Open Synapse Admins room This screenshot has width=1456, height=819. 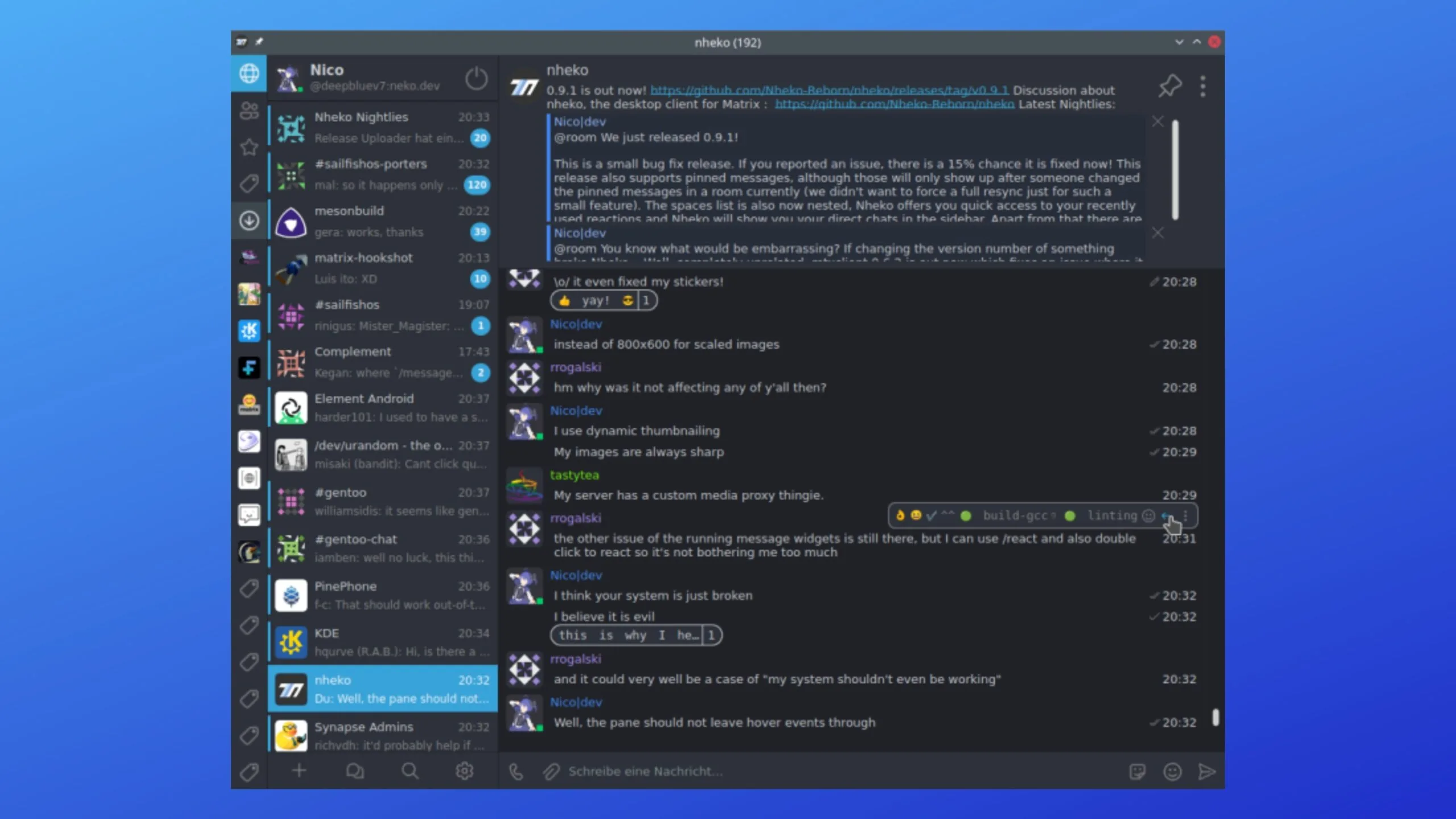tap(383, 735)
